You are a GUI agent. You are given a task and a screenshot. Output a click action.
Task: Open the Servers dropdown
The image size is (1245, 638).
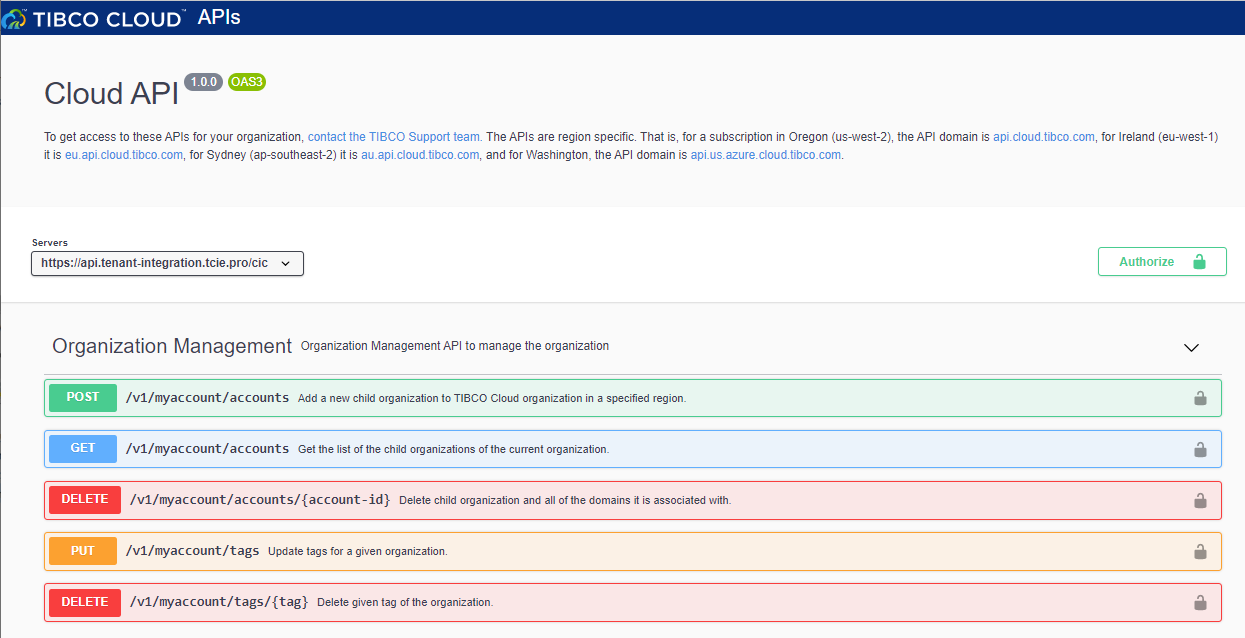167,263
